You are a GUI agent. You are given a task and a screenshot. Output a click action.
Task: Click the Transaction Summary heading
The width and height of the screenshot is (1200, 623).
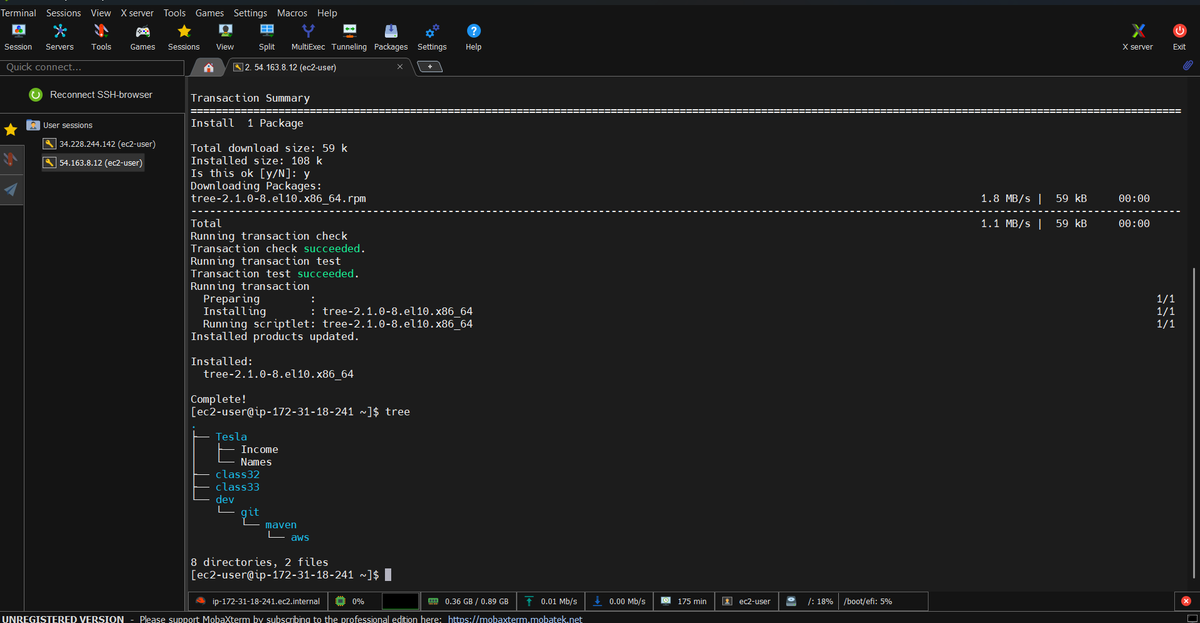250,98
